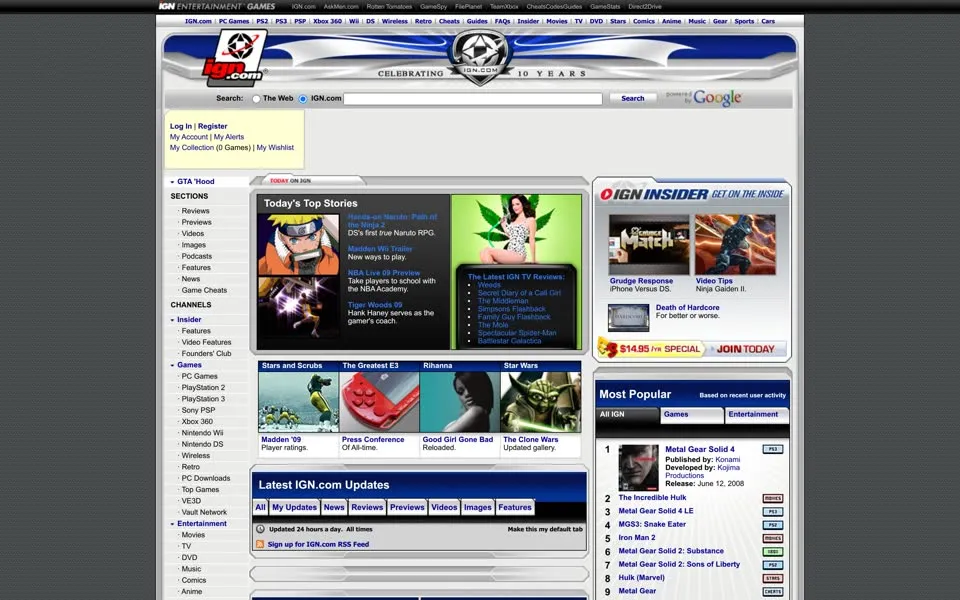Open the Reviews updates tab
This screenshot has width=960, height=600.
point(367,508)
